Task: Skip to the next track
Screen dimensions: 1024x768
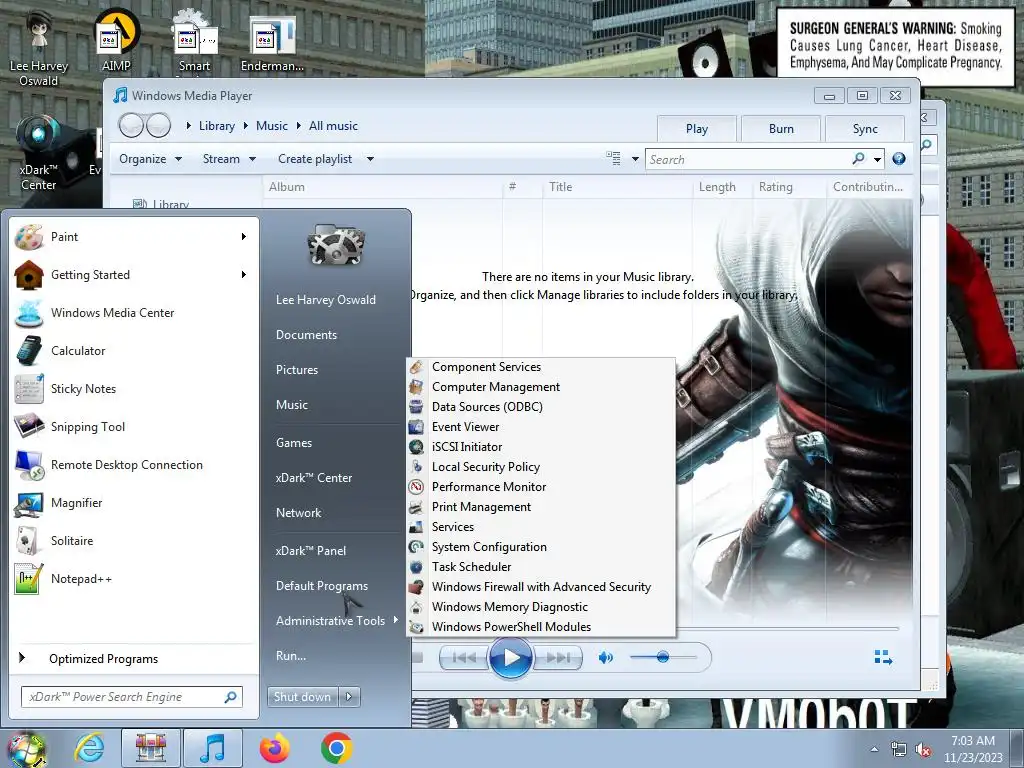Action: 558,658
